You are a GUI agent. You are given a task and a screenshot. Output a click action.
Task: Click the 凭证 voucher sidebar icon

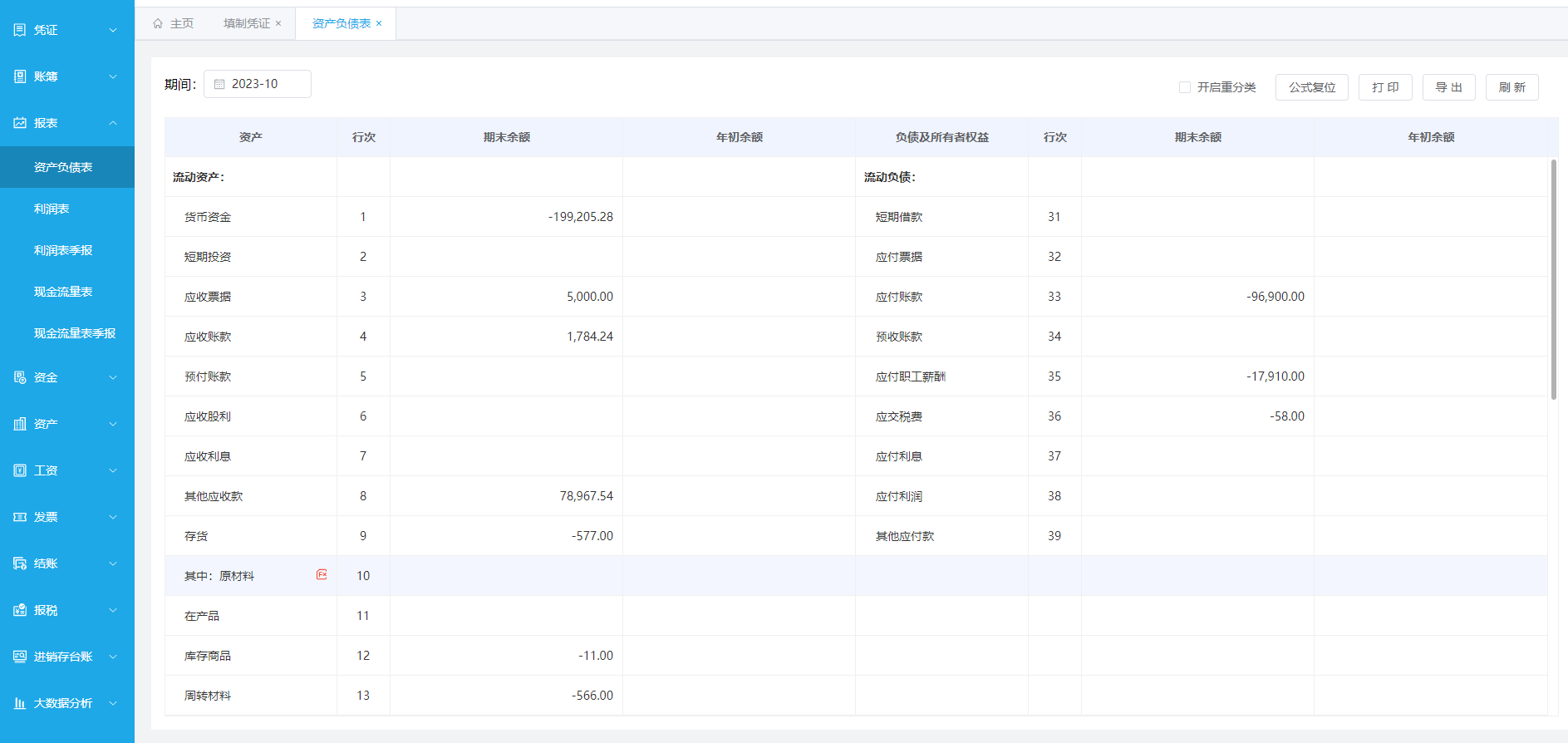20,30
